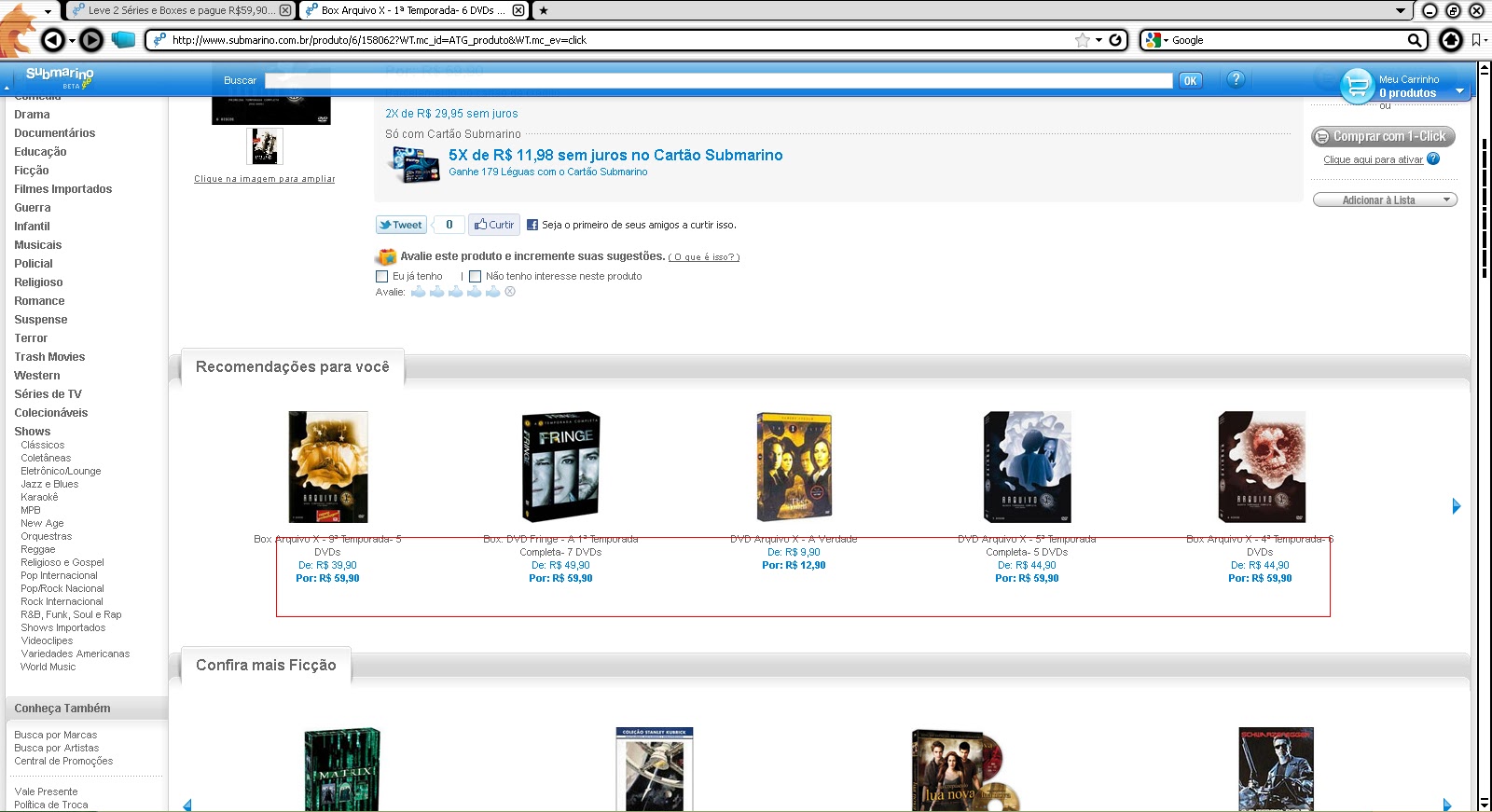
Task: Click the blue icon left of the address bar
Action: (123, 40)
